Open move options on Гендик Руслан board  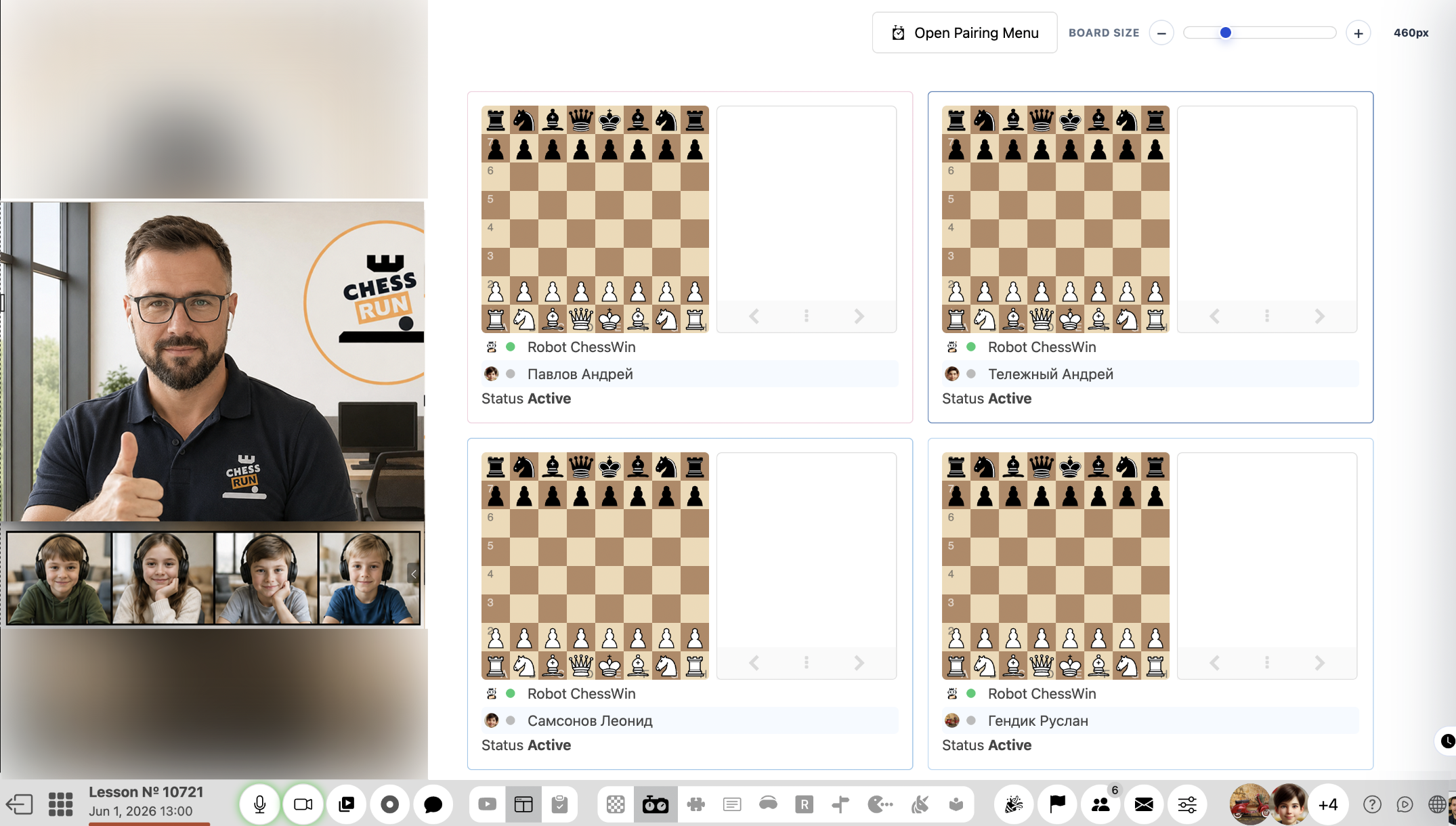(x=1267, y=663)
